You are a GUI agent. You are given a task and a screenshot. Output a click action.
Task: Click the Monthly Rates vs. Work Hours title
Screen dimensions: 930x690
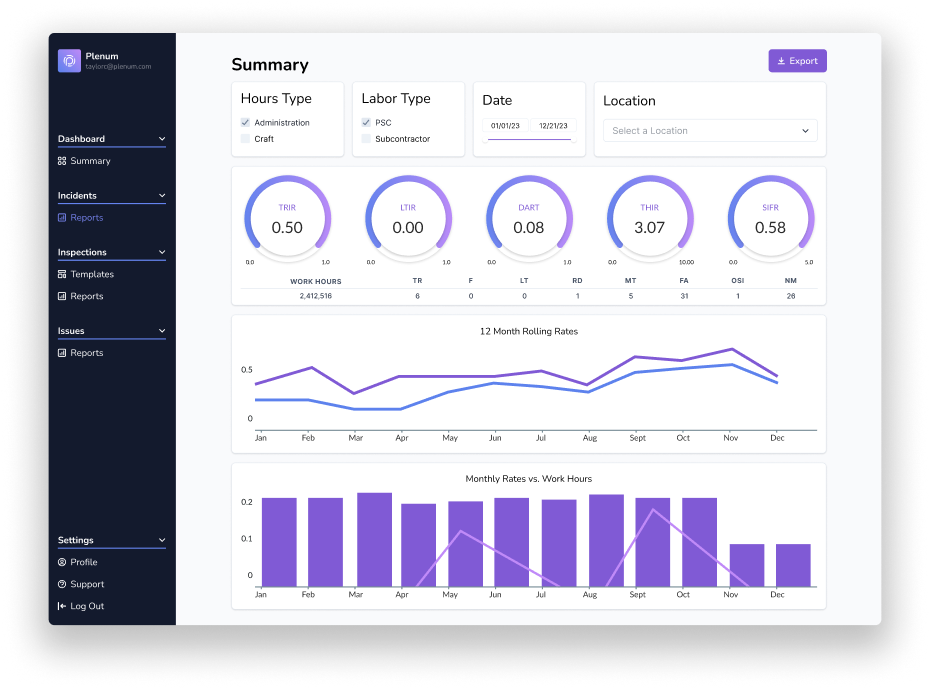coord(529,479)
